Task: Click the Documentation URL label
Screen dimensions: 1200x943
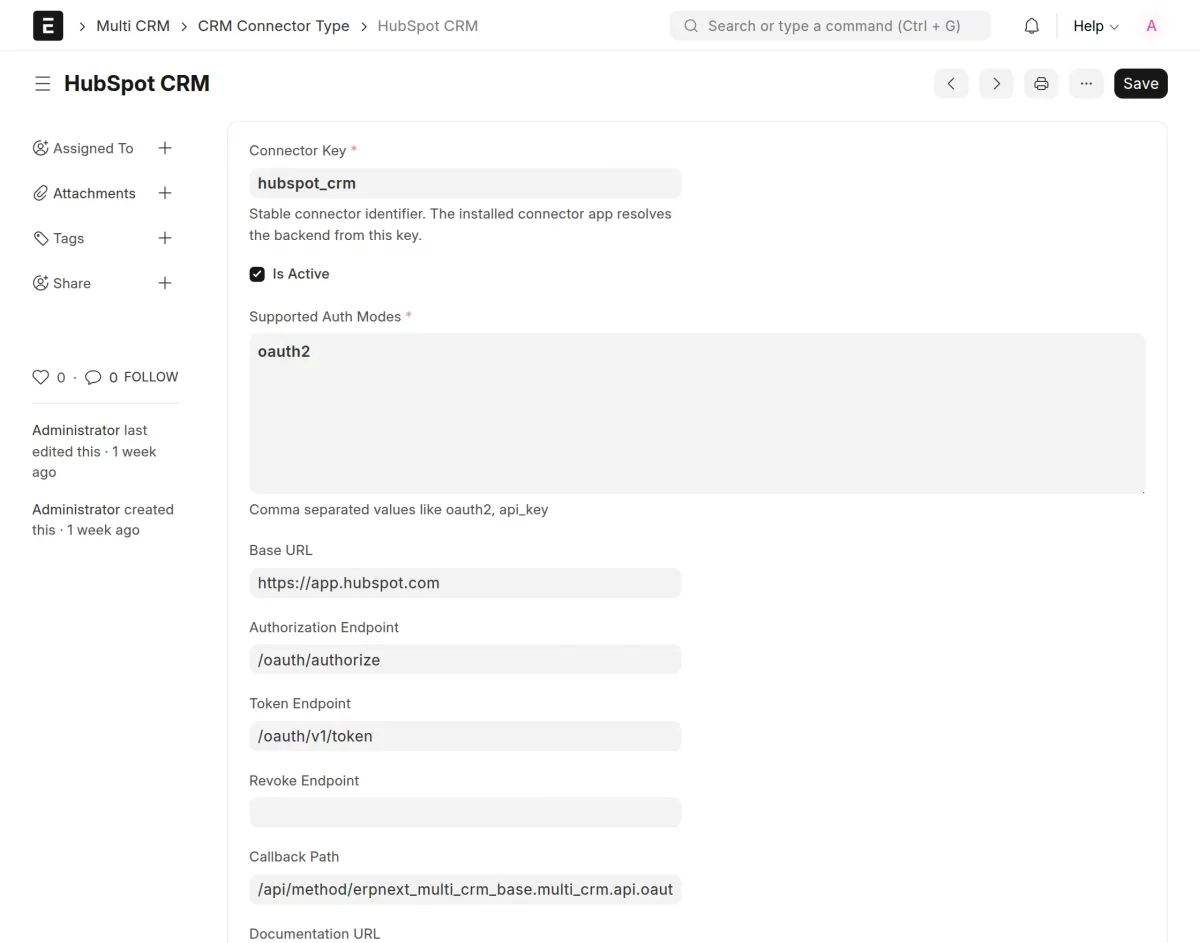Action: click(314, 933)
